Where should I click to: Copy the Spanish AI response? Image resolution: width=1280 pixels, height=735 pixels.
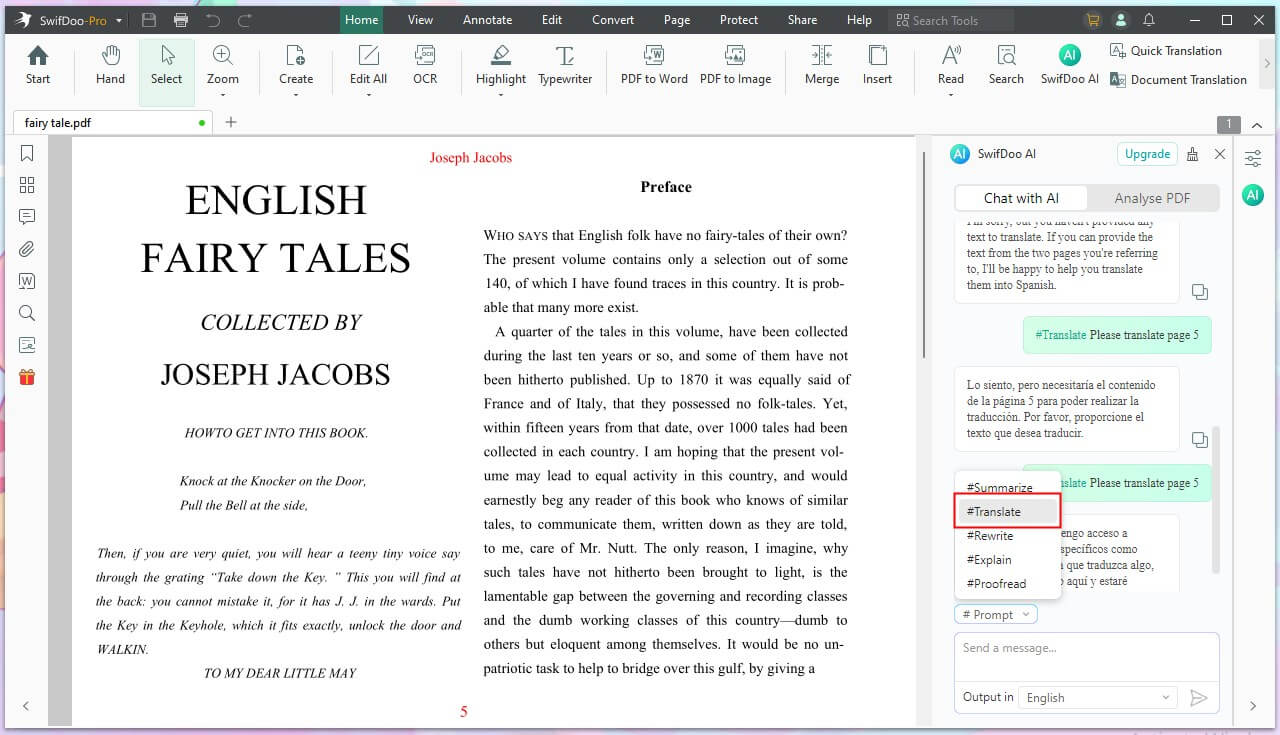pos(1199,439)
